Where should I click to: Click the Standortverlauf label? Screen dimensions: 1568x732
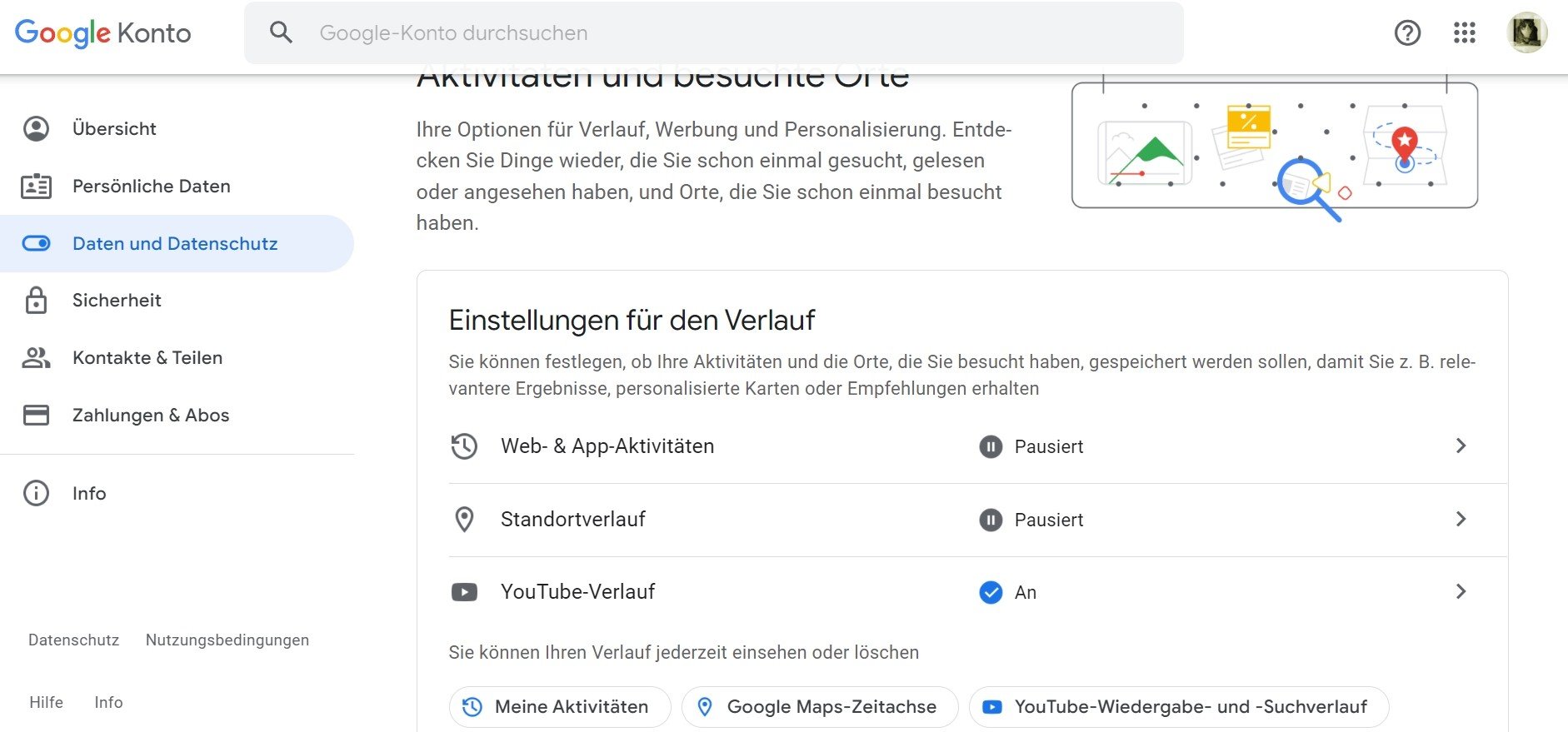coord(573,520)
